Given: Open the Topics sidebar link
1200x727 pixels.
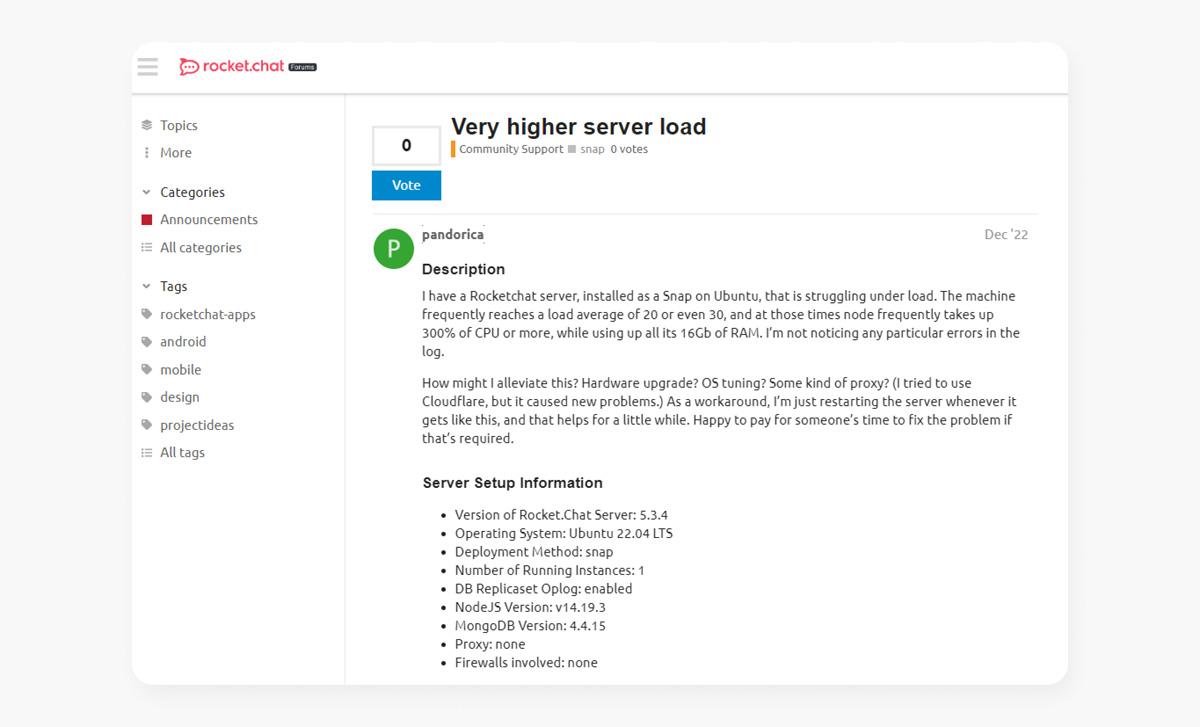Looking at the screenshot, I should coord(179,125).
